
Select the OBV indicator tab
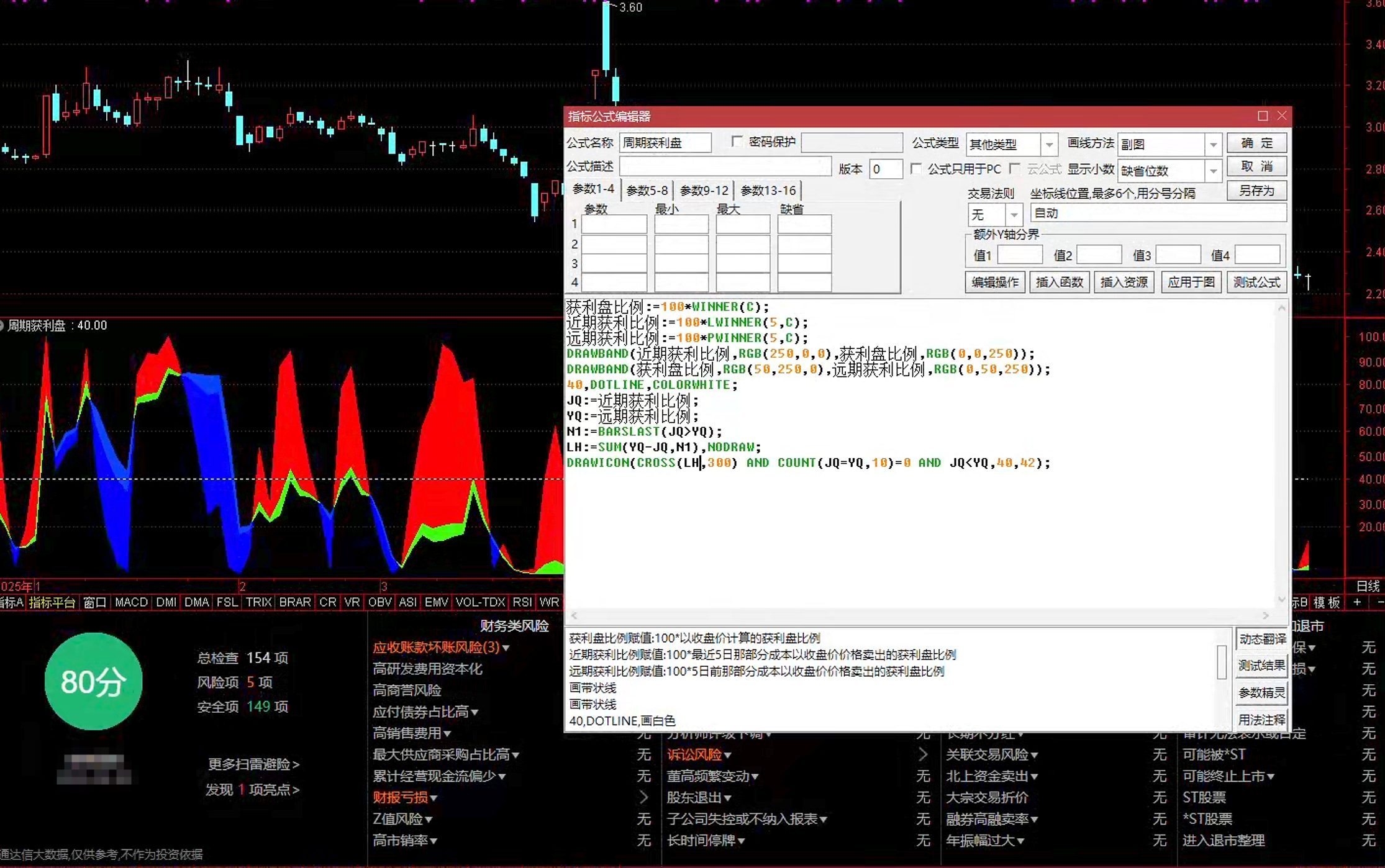[379, 602]
